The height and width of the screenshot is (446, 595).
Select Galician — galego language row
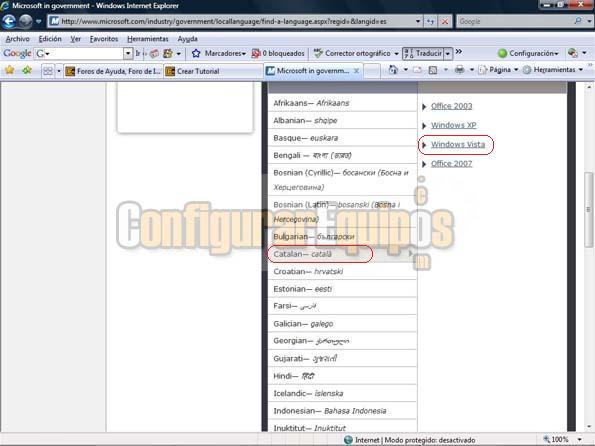pos(342,324)
